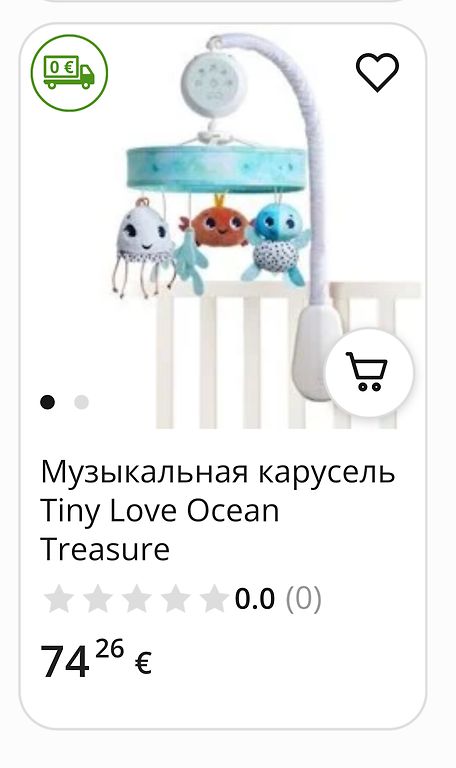Click the white jellyfish toy in photo
This screenshot has height=768, width=456.
pyautogui.click(x=144, y=247)
